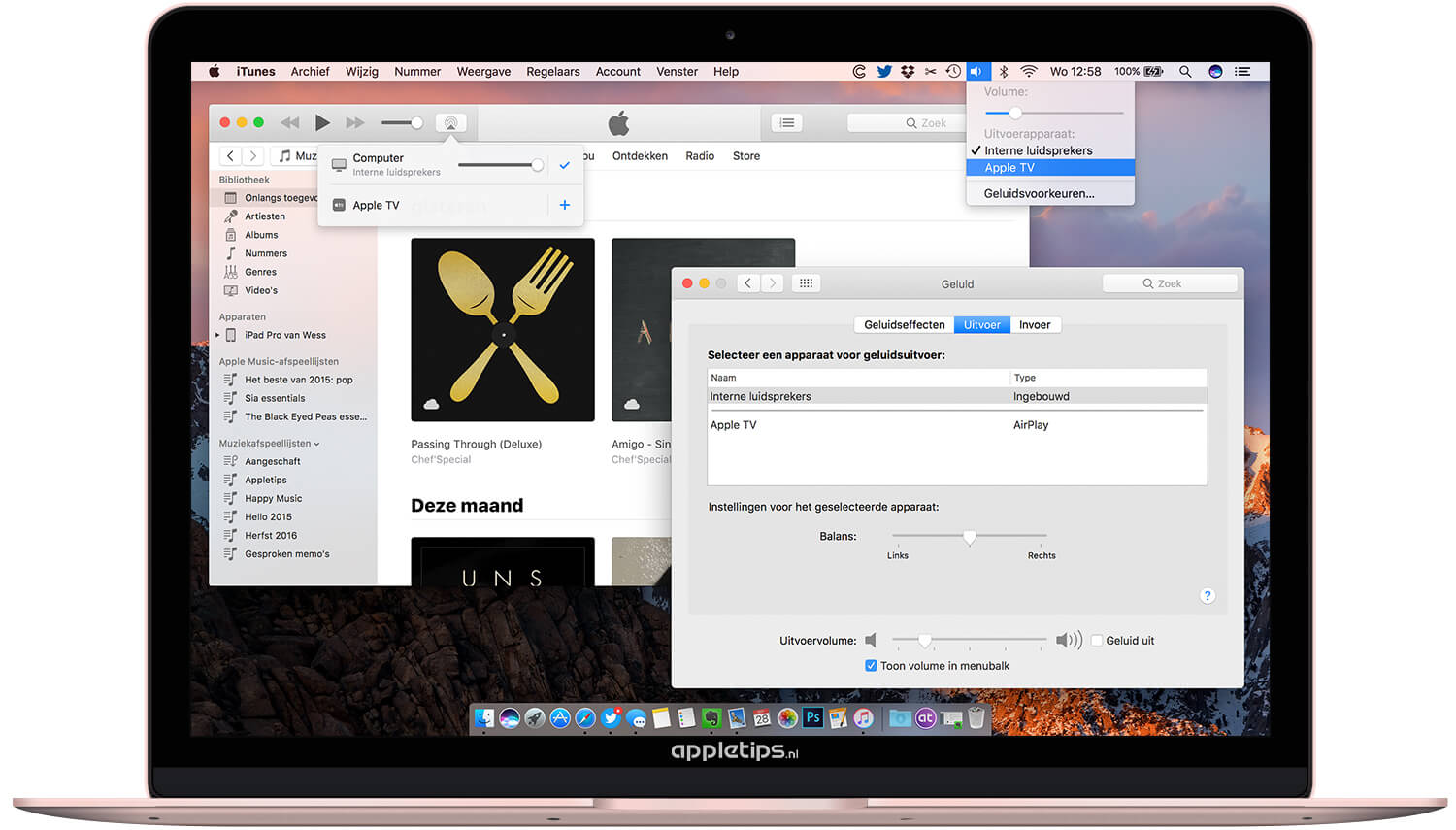Click the help question mark in Geluid
This screenshot has height=830, width=1456.
[1208, 596]
